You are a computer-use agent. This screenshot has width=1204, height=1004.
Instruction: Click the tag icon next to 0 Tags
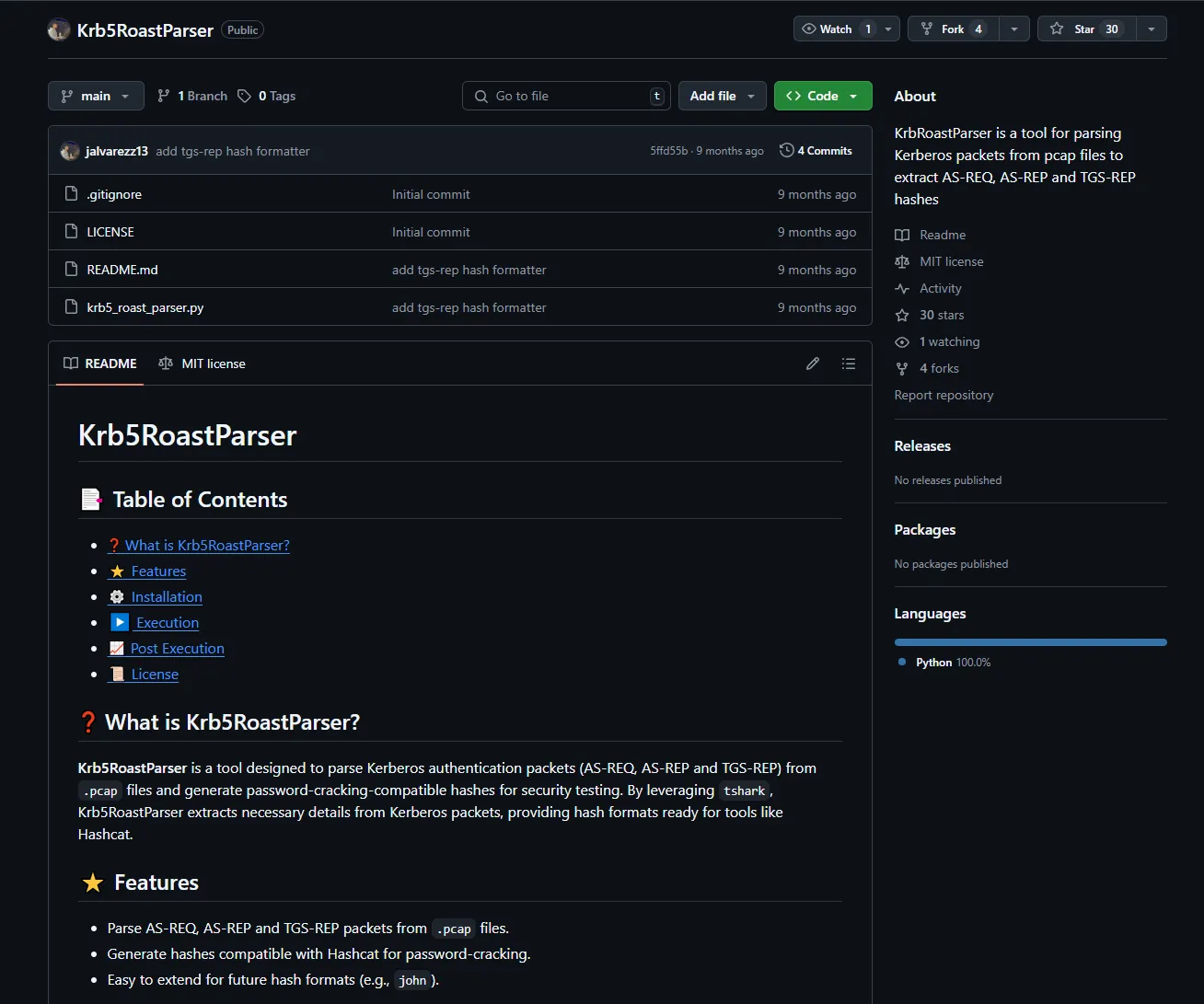[244, 96]
